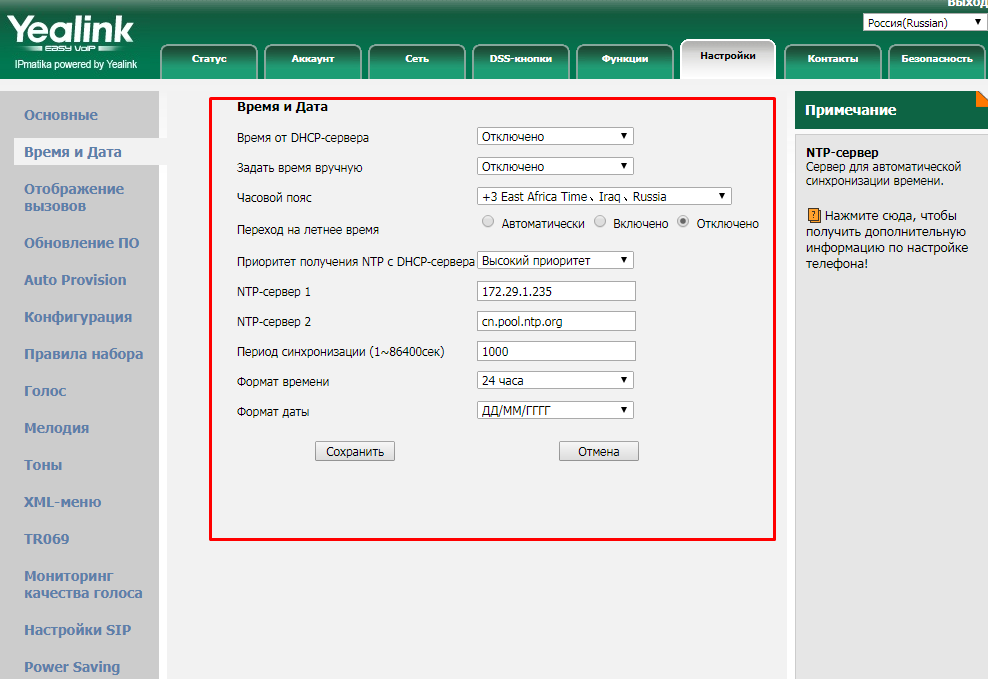Viewport: 988px width, 679px height.
Task: Click the Примечание panel header
Action: pyautogui.click(x=891, y=110)
